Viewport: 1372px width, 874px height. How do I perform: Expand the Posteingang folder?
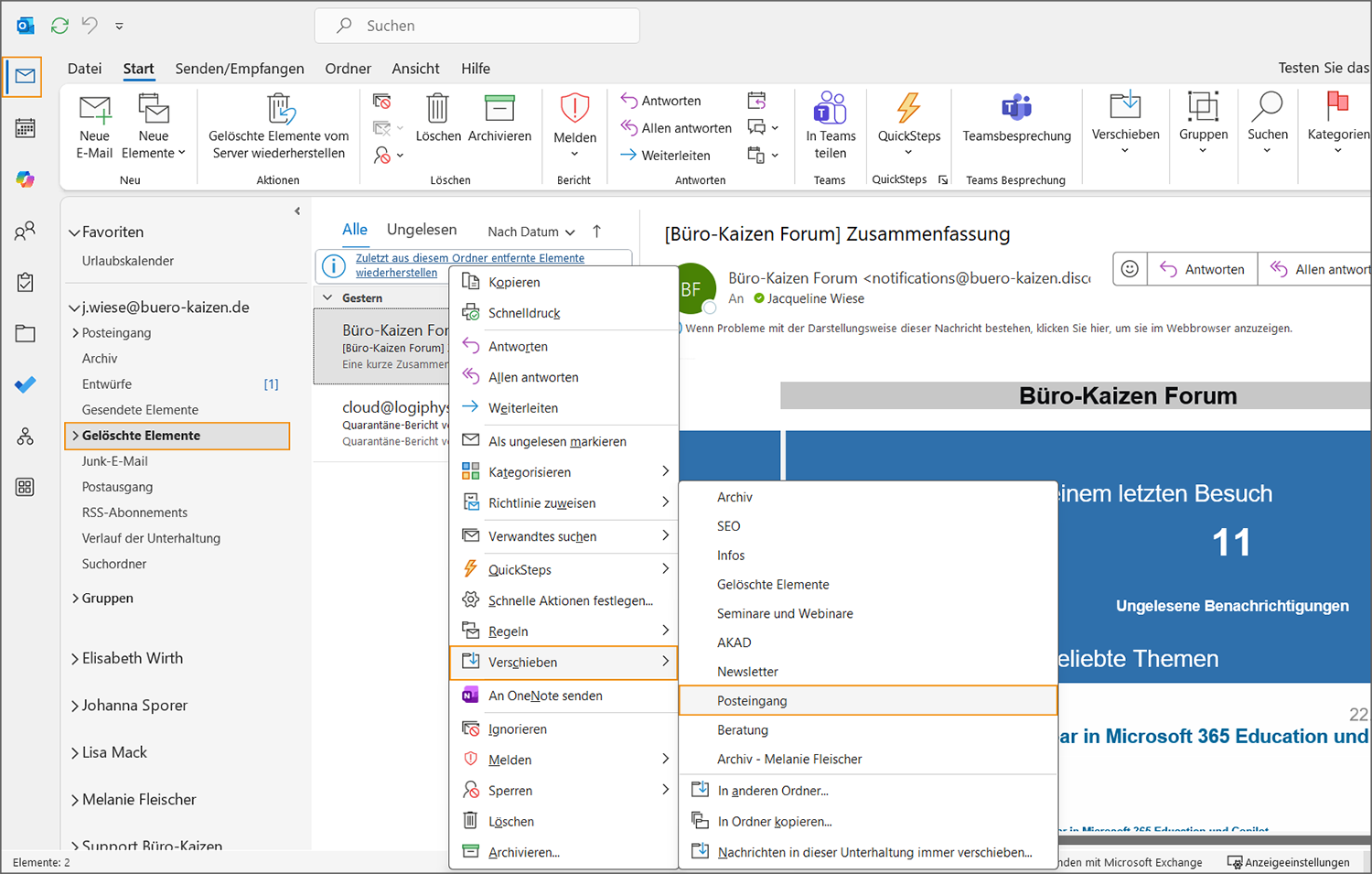[x=75, y=333]
